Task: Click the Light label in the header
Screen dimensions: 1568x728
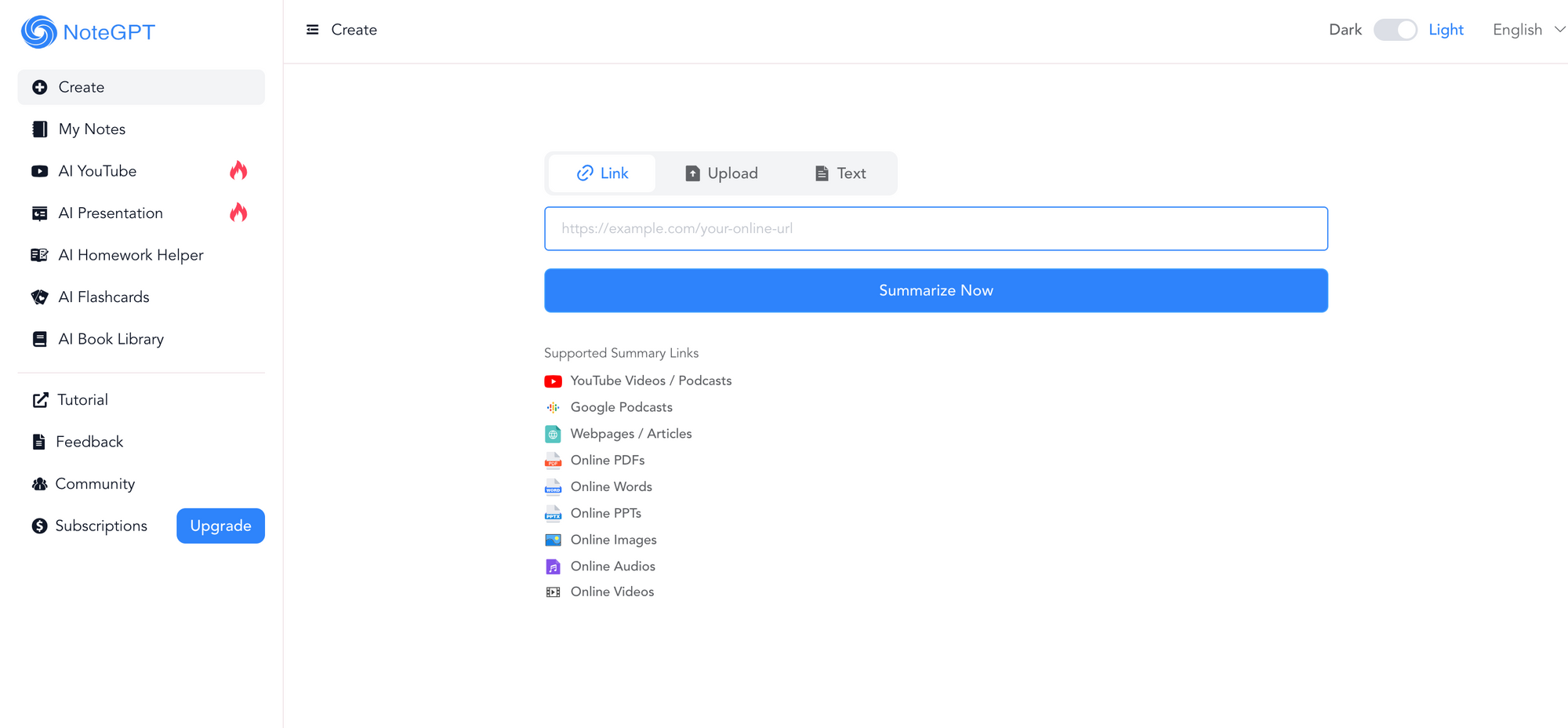Action: point(1446,30)
